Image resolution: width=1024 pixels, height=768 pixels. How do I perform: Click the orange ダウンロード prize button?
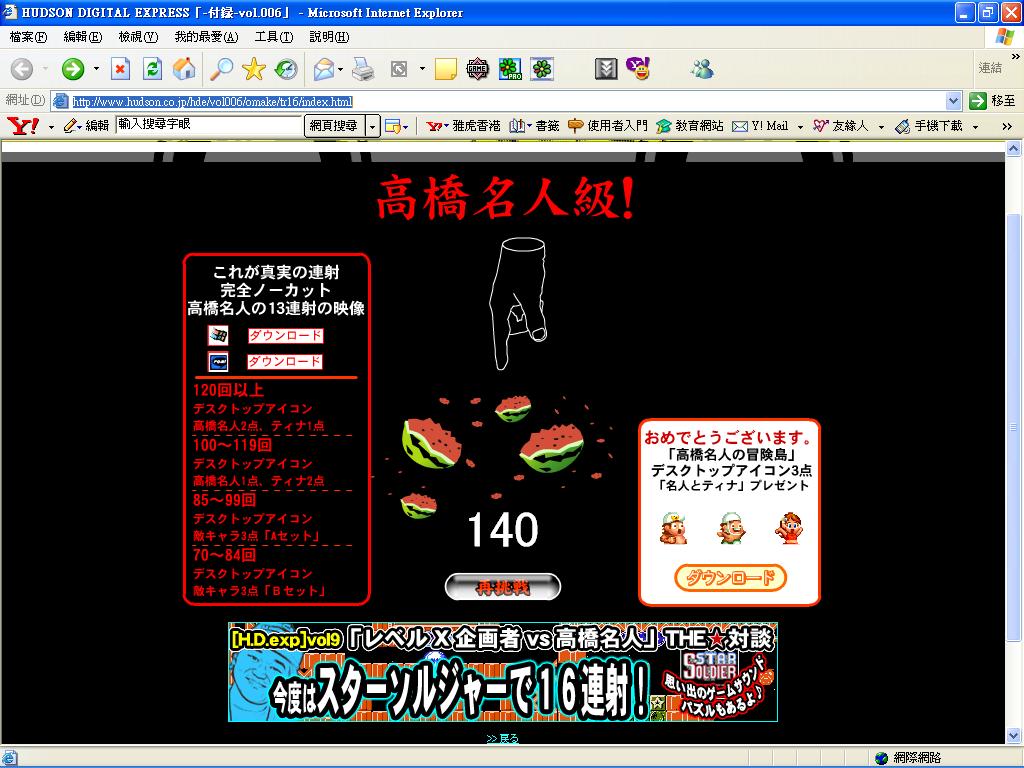tap(730, 577)
